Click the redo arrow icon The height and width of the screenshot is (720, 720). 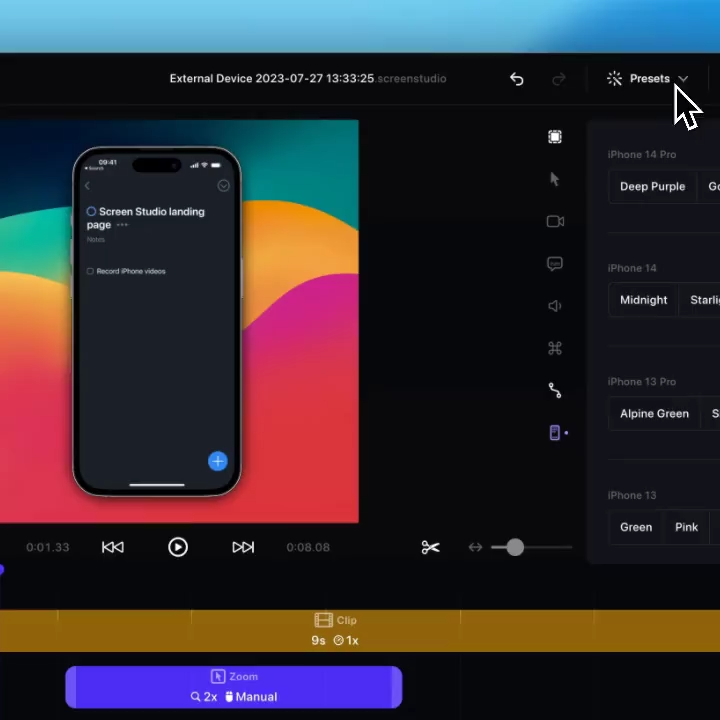559,79
